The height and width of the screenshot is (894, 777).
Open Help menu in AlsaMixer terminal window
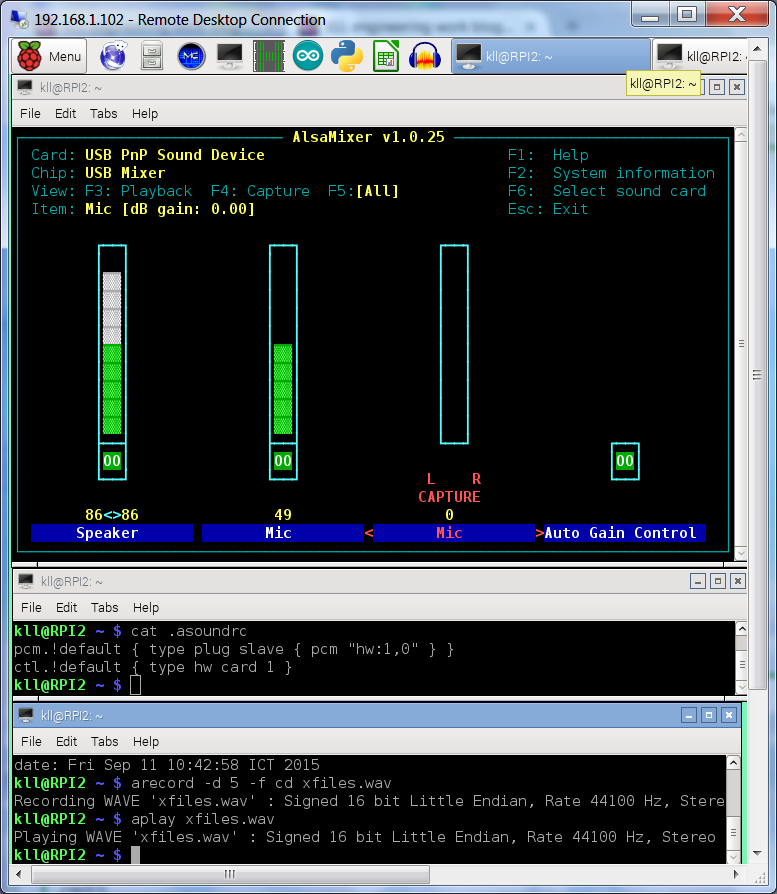(x=145, y=113)
